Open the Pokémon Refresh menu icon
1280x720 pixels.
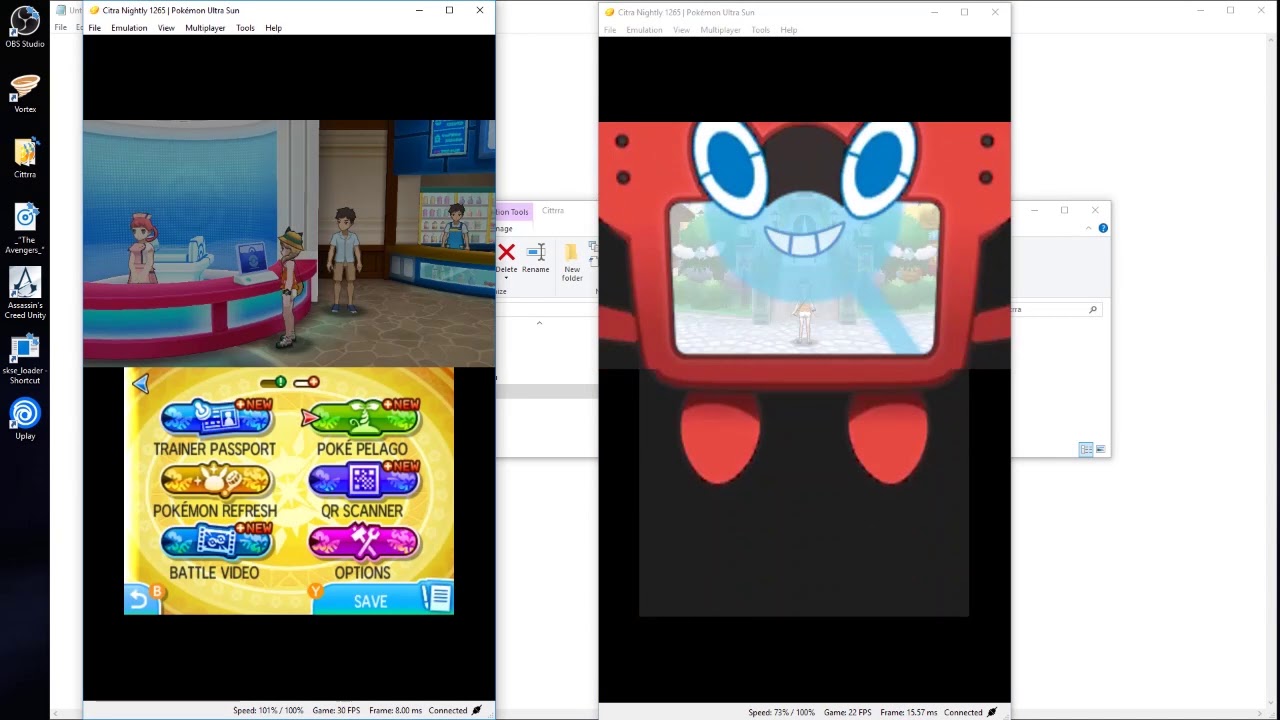(216, 481)
